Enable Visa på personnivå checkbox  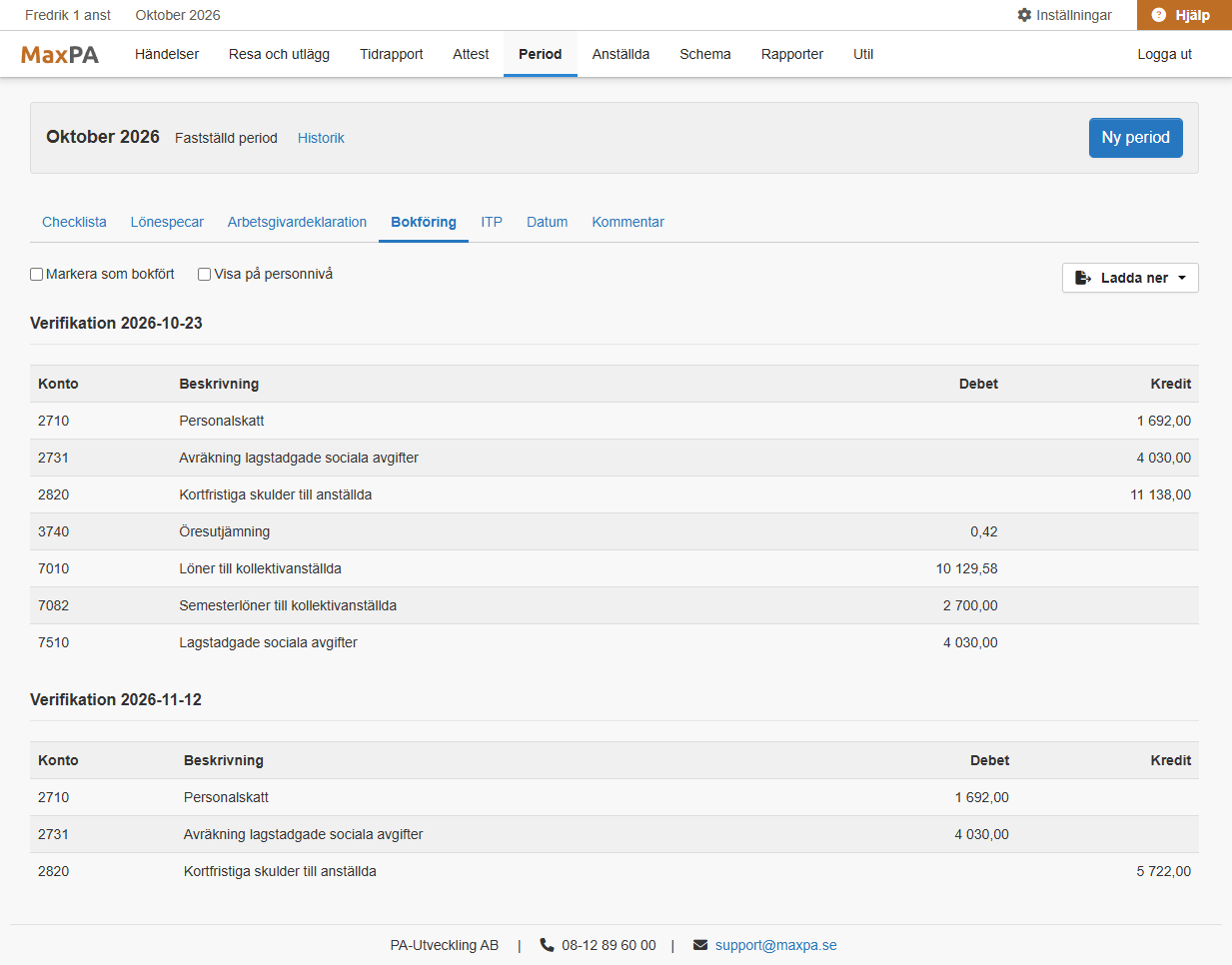(205, 274)
